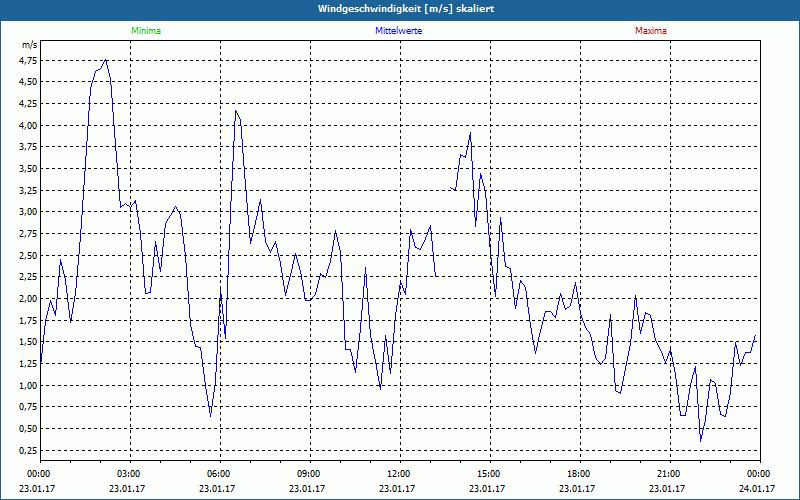Click the 2,75 y-axis value
800x500 pixels.
click(28, 234)
